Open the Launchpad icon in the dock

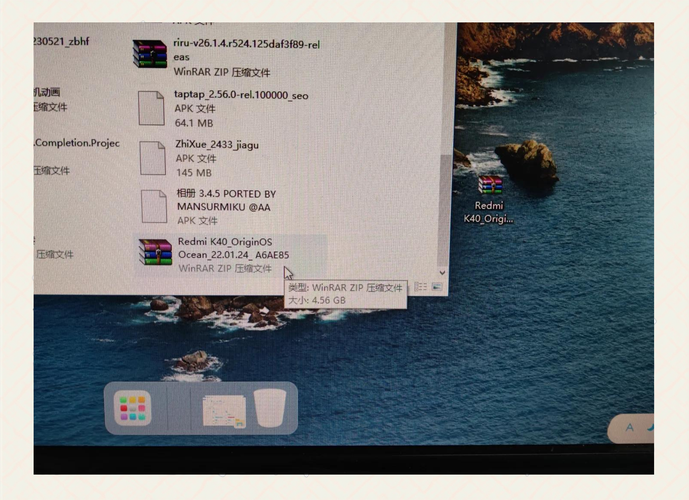(x=132, y=408)
